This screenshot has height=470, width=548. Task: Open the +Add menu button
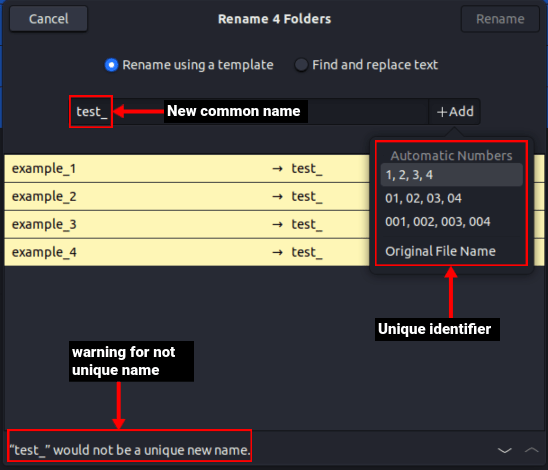[455, 112]
